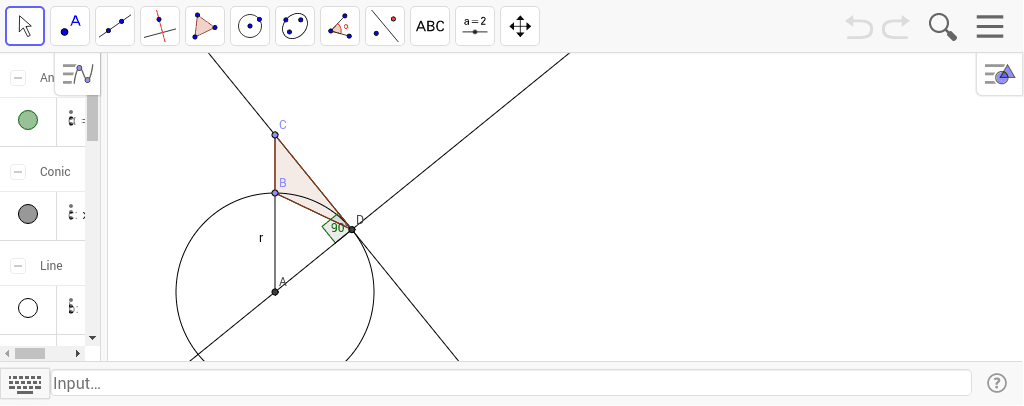Image resolution: width=1024 pixels, height=406 pixels.
Task: Open the virtual keyboard
Action: coord(25,383)
